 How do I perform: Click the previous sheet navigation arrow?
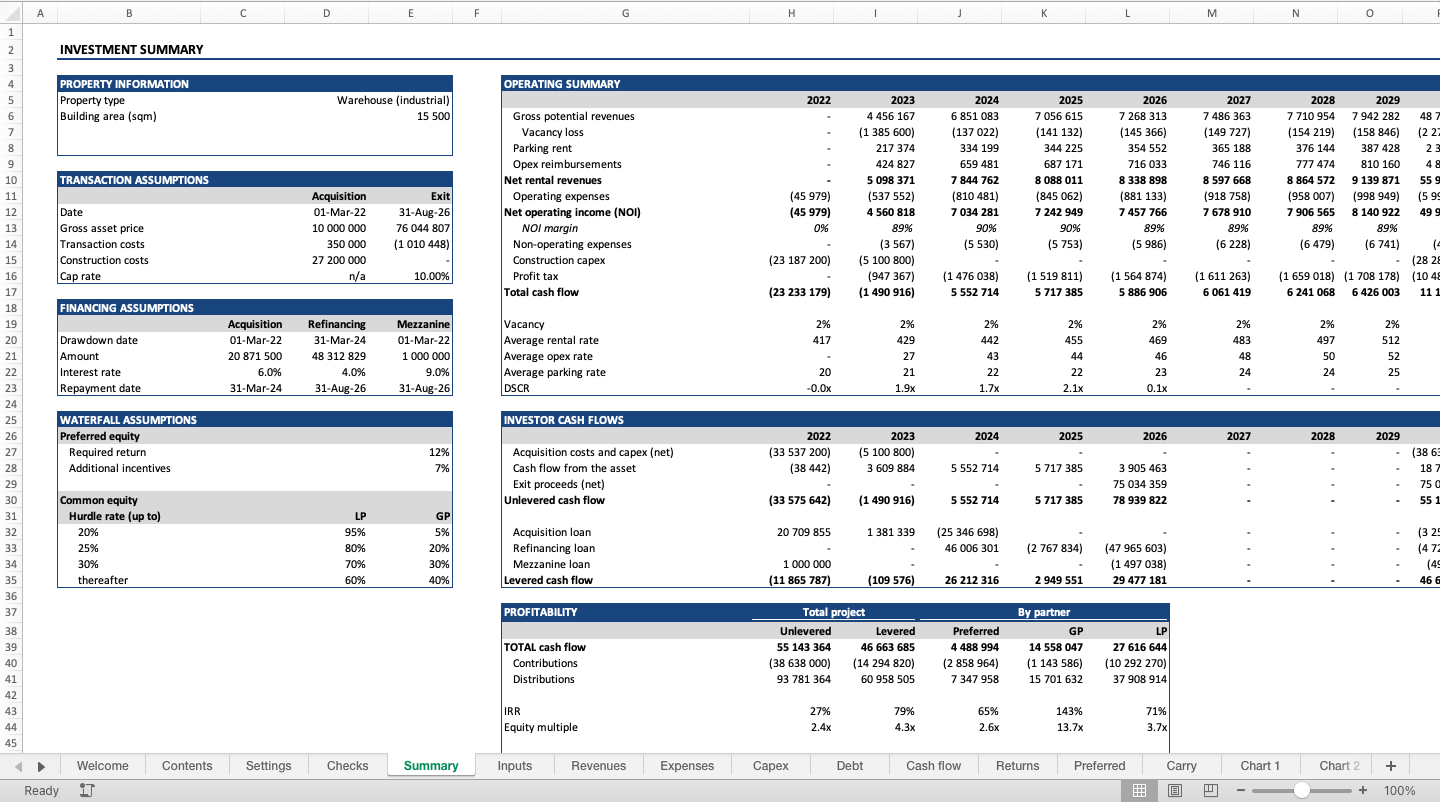pyautogui.click(x=18, y=765)
